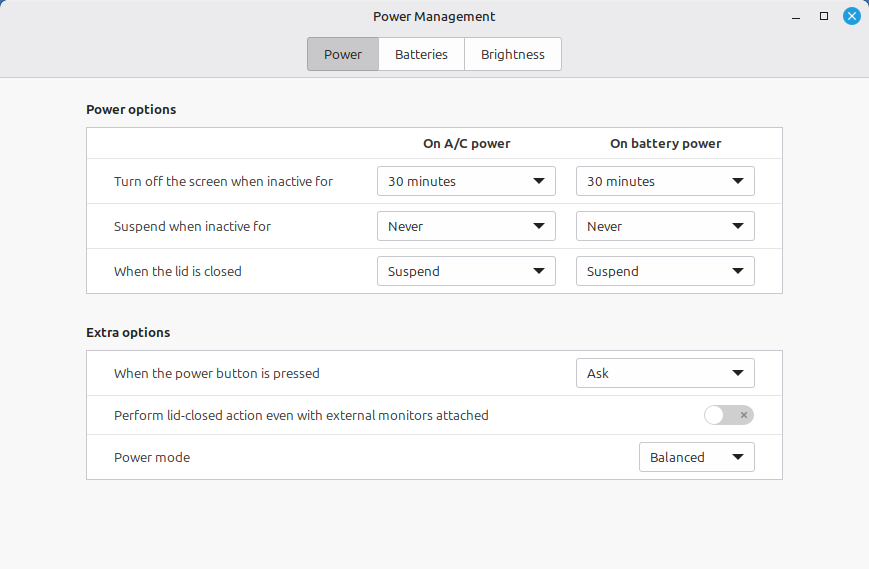869x569 pixels.
Task: Open battery suspend when inactive dropdown
Action: coord(665,226)
